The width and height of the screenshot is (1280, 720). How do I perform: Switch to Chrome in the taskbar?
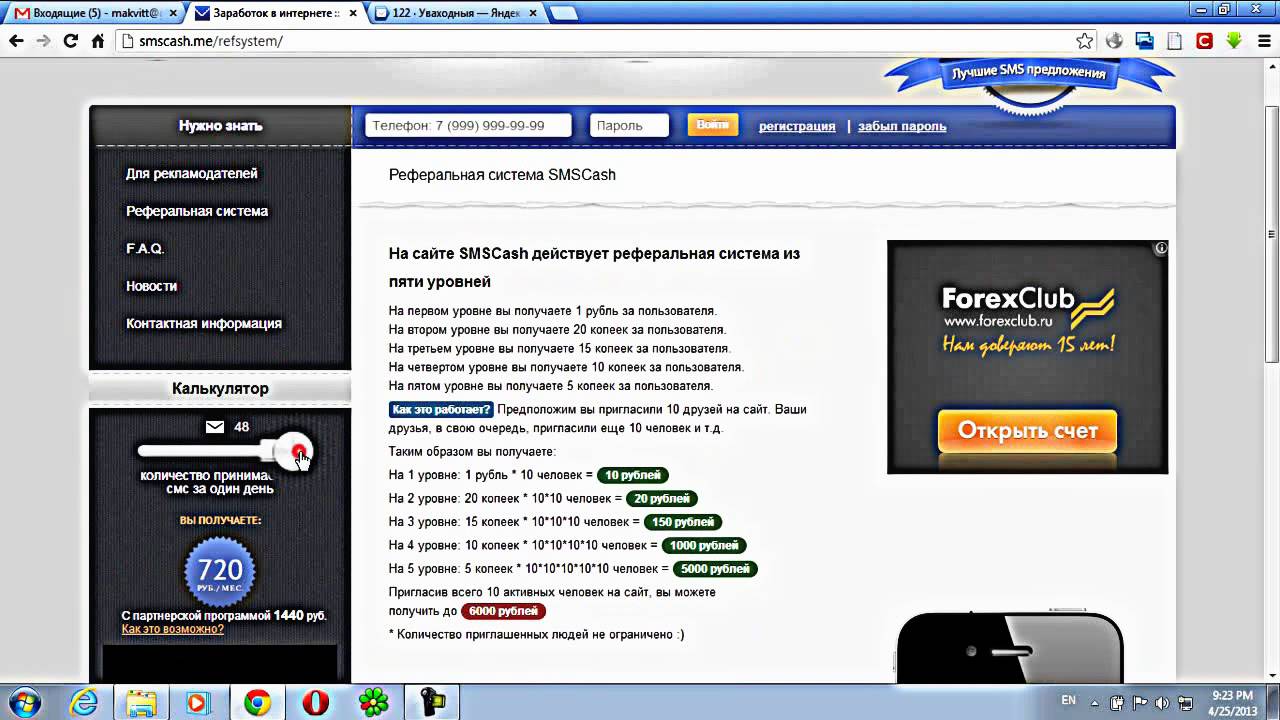(x=257, y=703)
